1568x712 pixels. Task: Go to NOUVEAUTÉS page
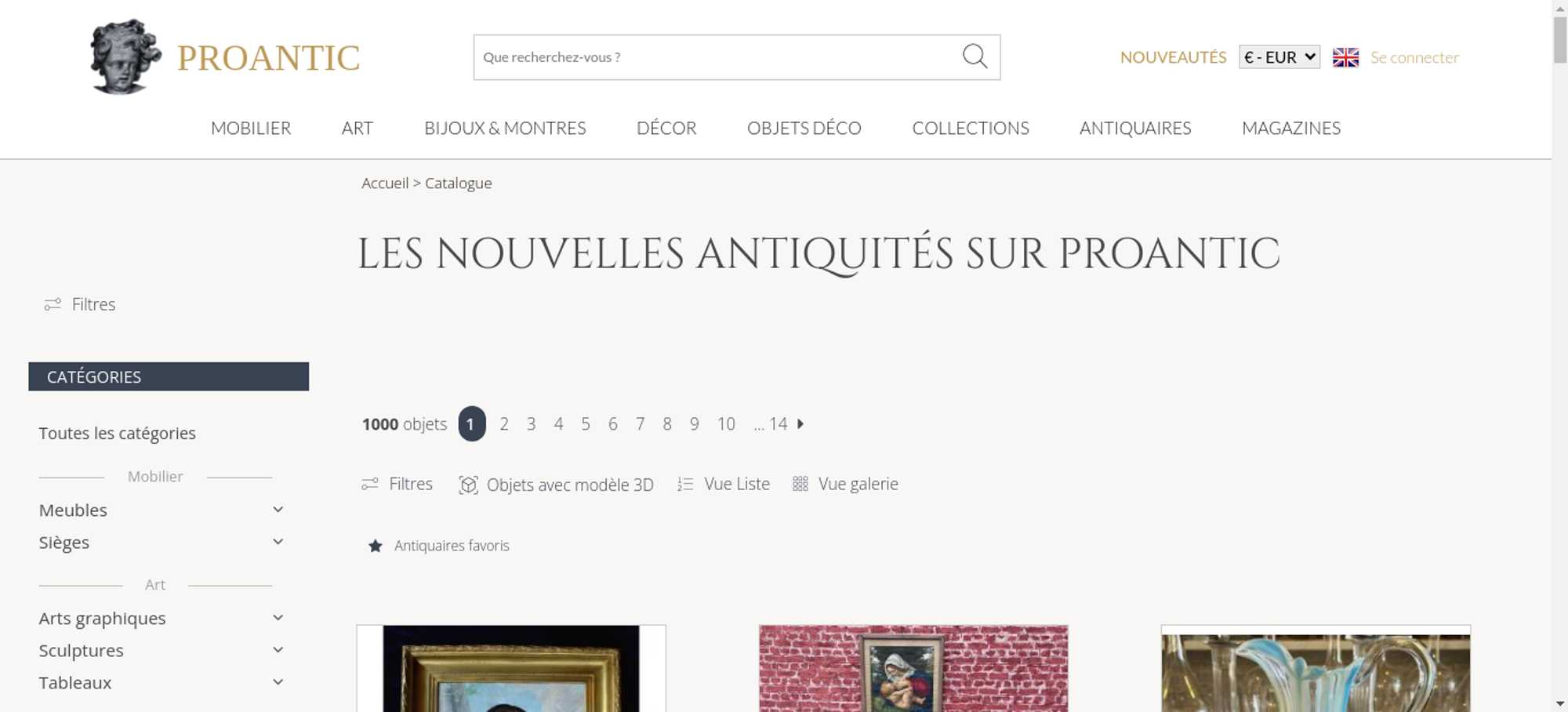click(x=1173, y=57)
